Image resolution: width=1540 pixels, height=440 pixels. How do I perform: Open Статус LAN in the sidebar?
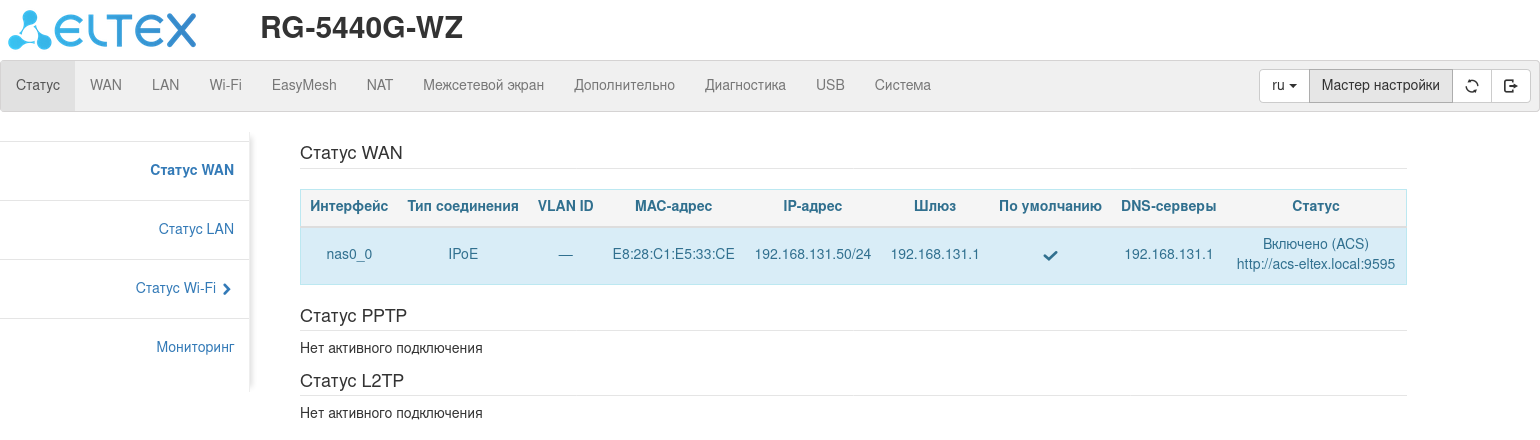[196, 229]
